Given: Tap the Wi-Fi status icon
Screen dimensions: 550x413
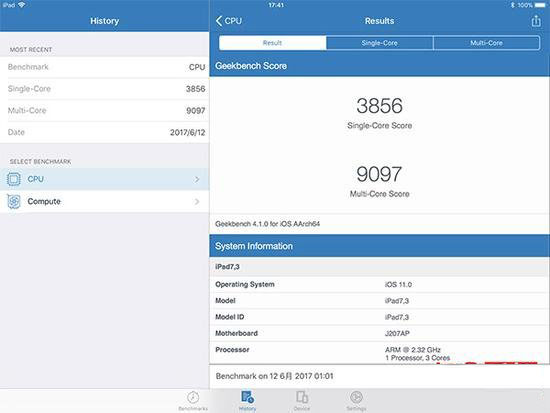Looking at the screenshot, I should pyautogui.click(x=21, y=5).
